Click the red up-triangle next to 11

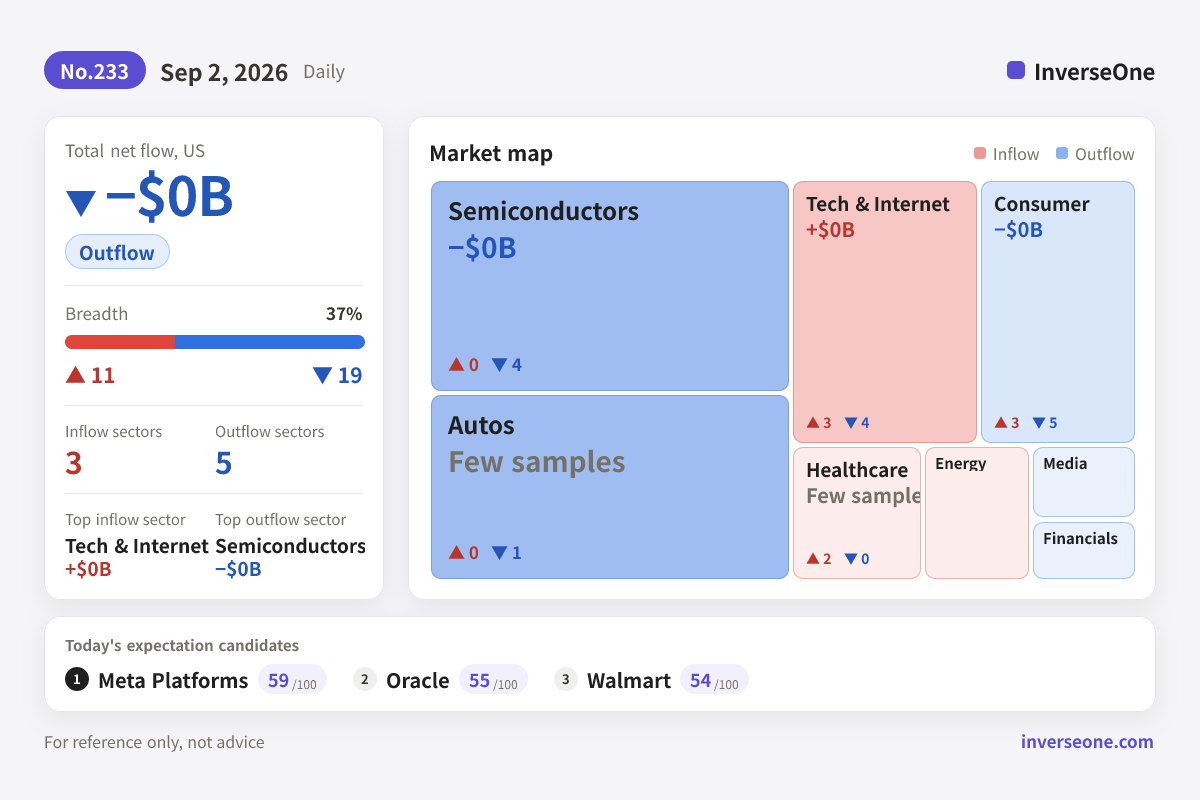75,374
